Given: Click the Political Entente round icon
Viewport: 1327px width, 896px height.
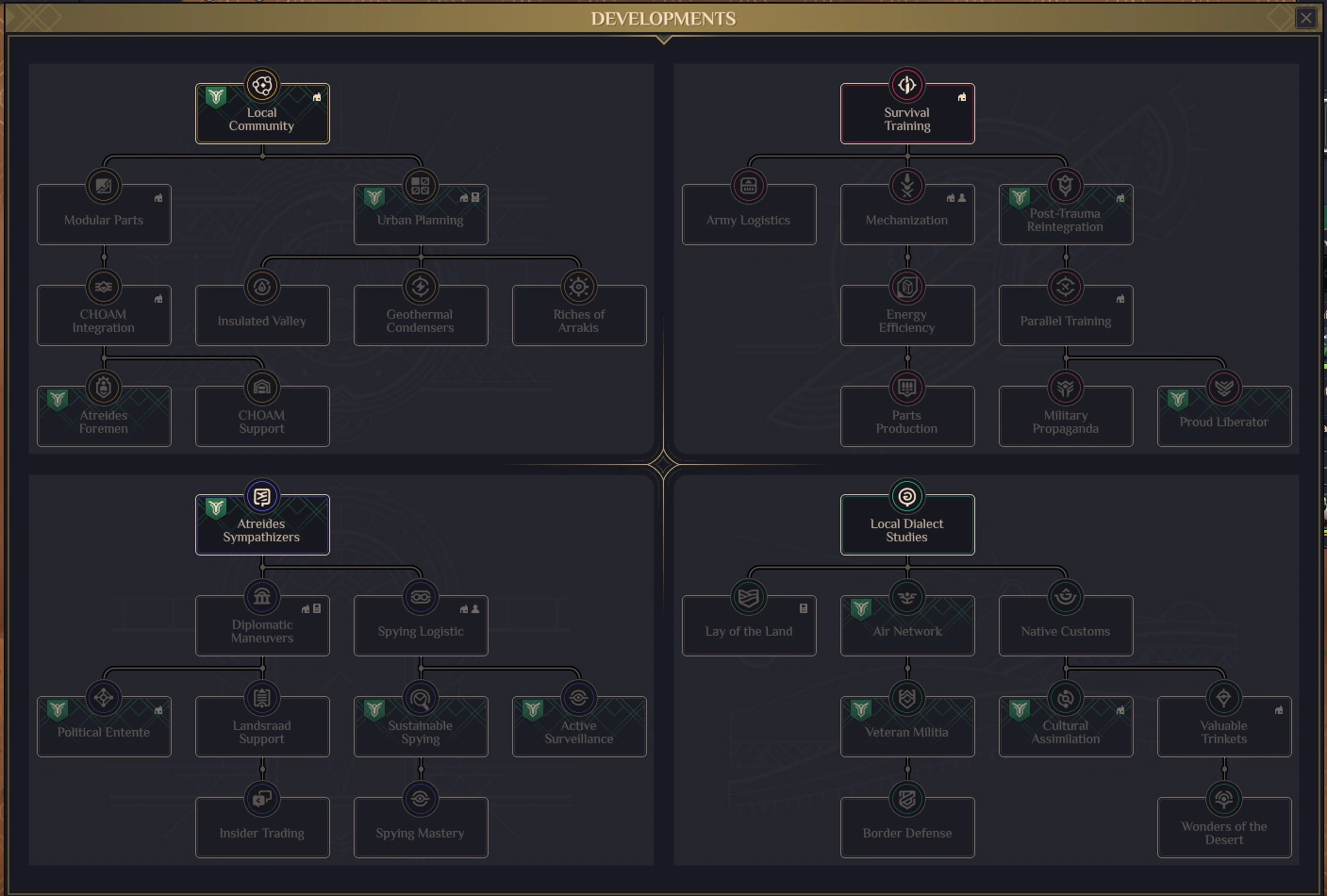Looking at the screenshot, I should click(x=104, y=698).
